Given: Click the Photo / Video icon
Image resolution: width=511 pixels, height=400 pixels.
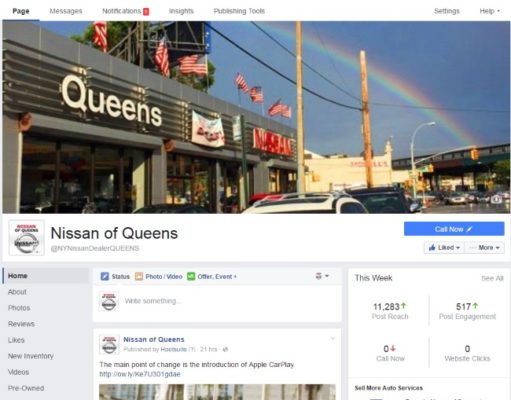Looking at the screenshot, I should coord(139,276).
